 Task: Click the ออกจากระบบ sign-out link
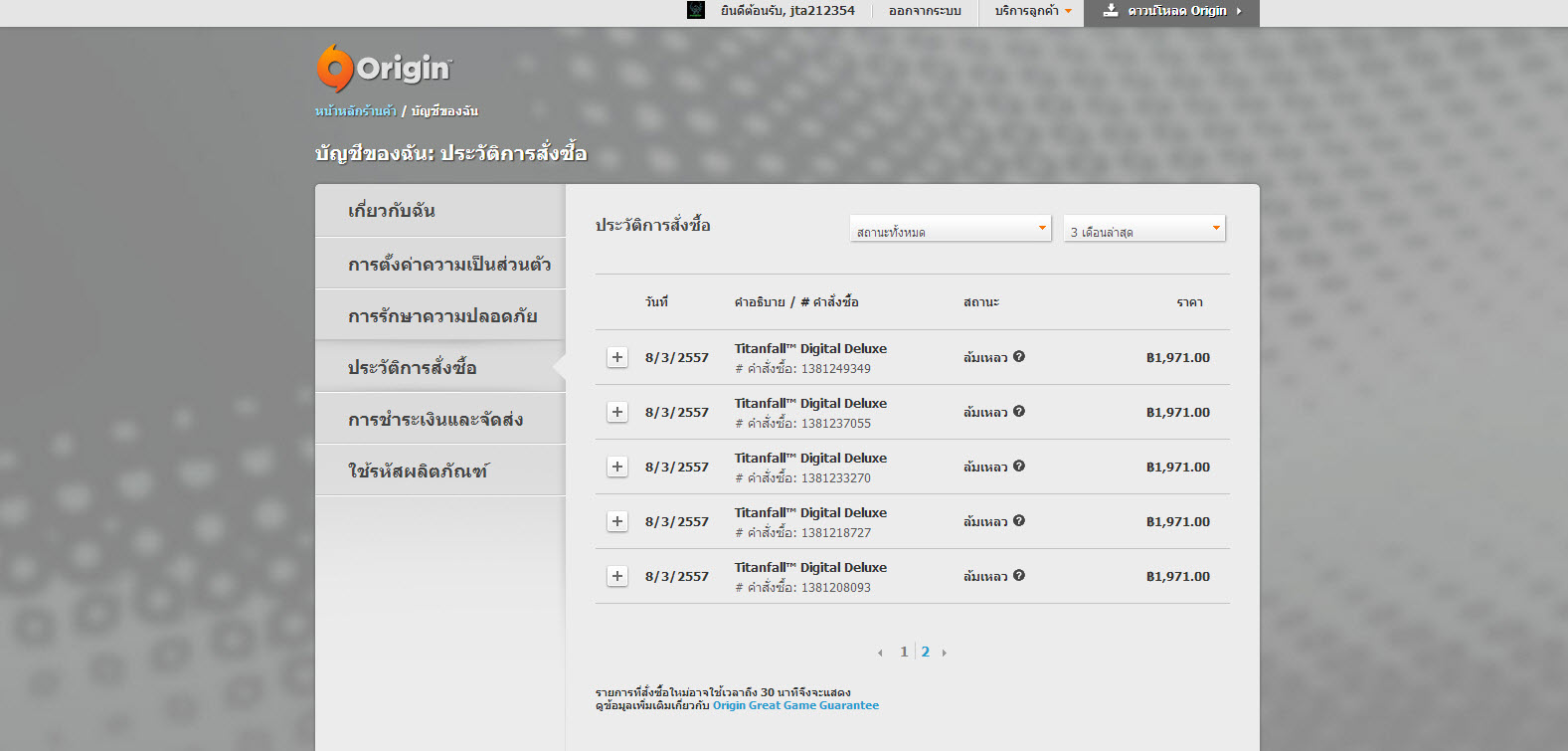(925, 11)
